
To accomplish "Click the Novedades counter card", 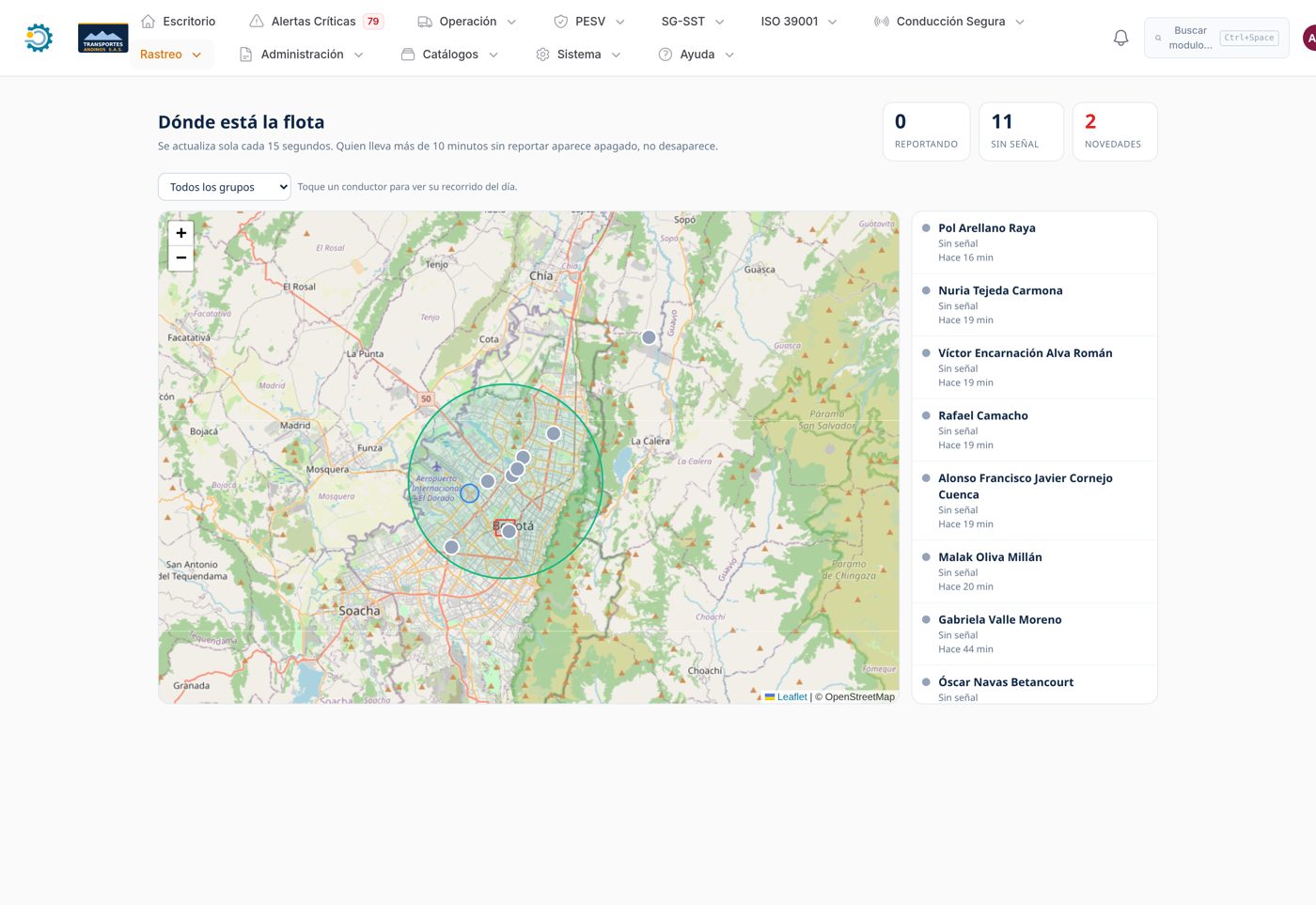I will click(x=1115, y=132).
